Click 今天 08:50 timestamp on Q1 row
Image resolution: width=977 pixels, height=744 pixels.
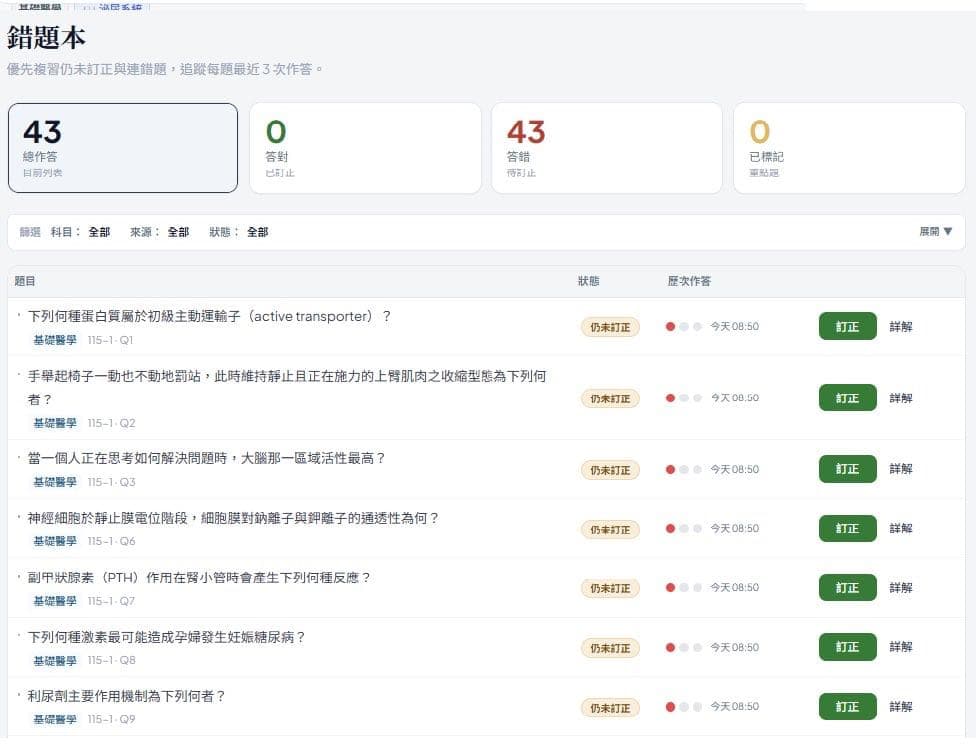[x=735, y=327]
